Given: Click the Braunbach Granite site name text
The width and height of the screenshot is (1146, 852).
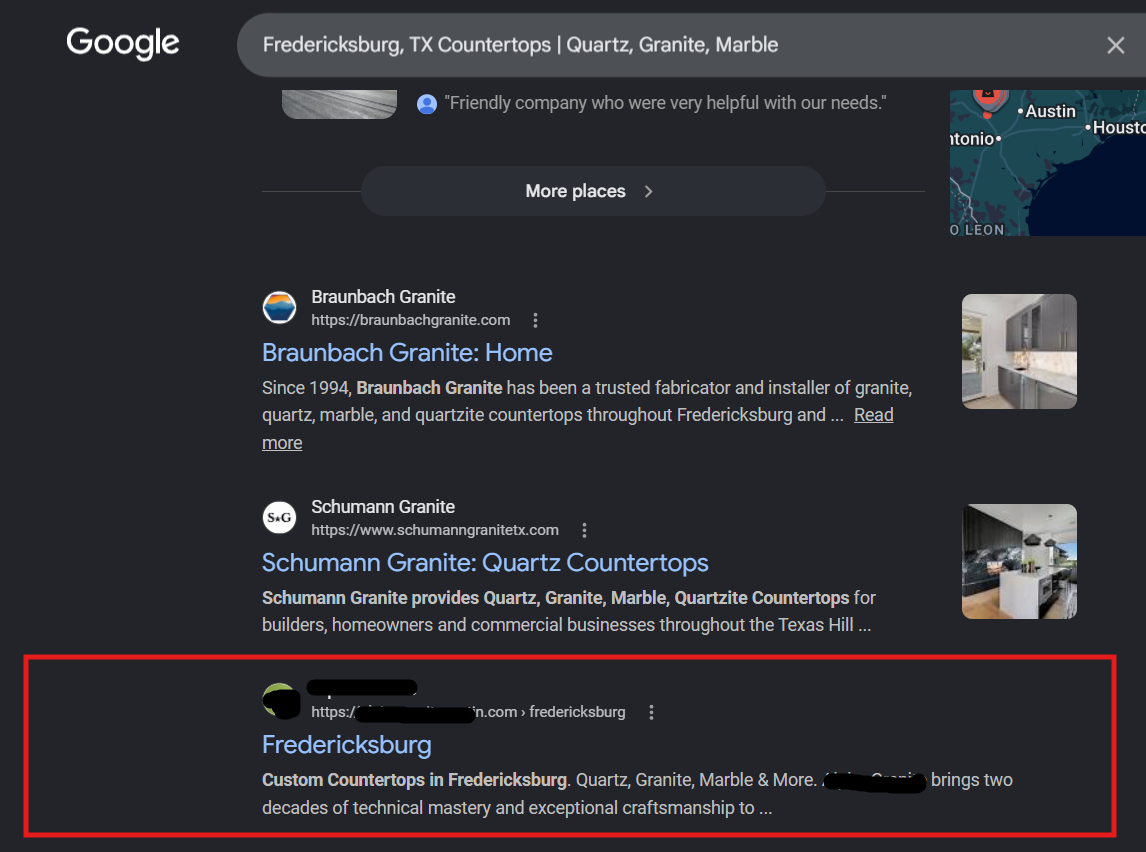Looking at the screenshot, I should (x=383, y=297).
